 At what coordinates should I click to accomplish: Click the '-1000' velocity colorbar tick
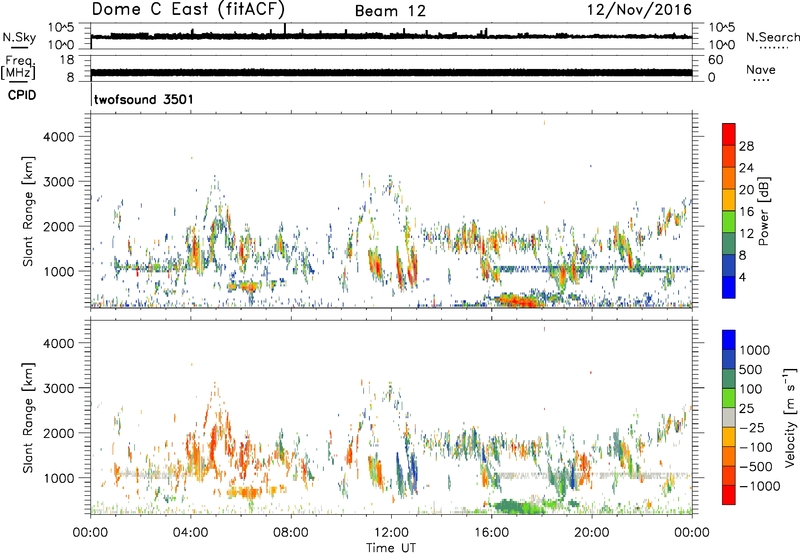click(x=760, y=486)
